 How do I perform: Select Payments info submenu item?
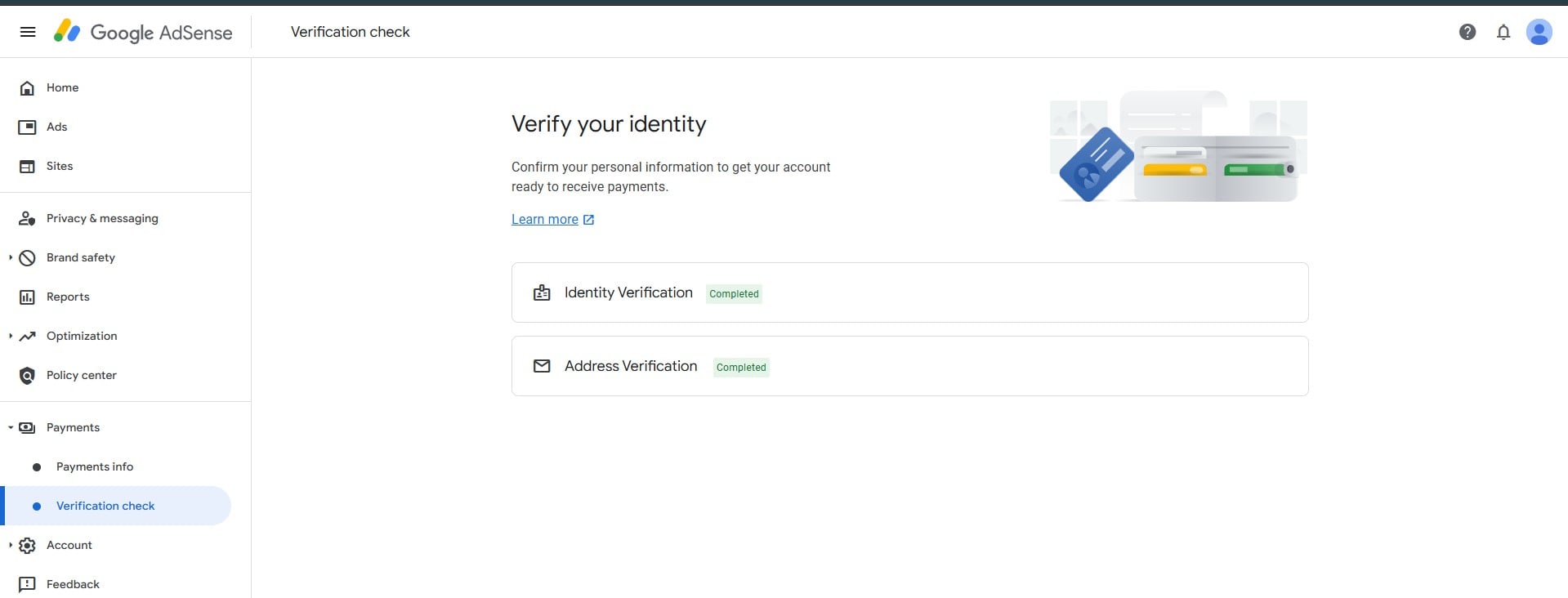click(95, 467)
